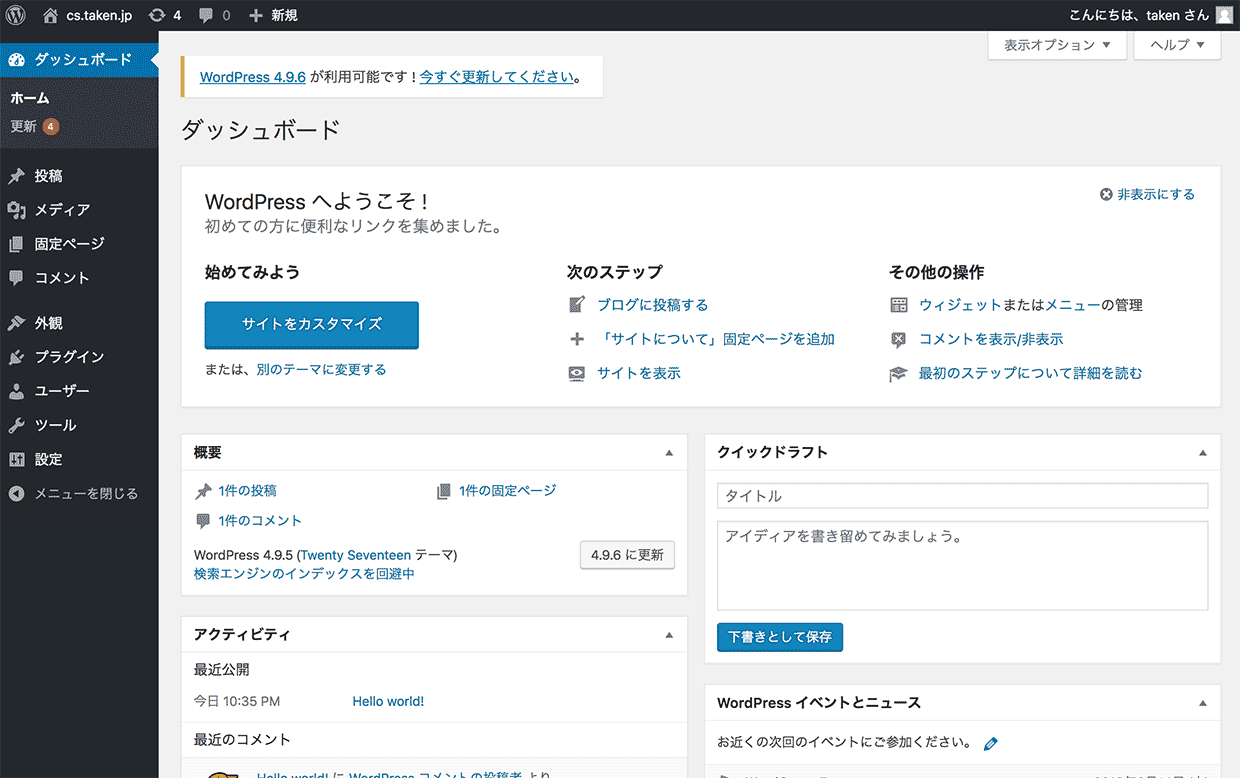Click the user avatar in the top bar
This screenshot has height=778, width=1240.
click(1225, 15)
